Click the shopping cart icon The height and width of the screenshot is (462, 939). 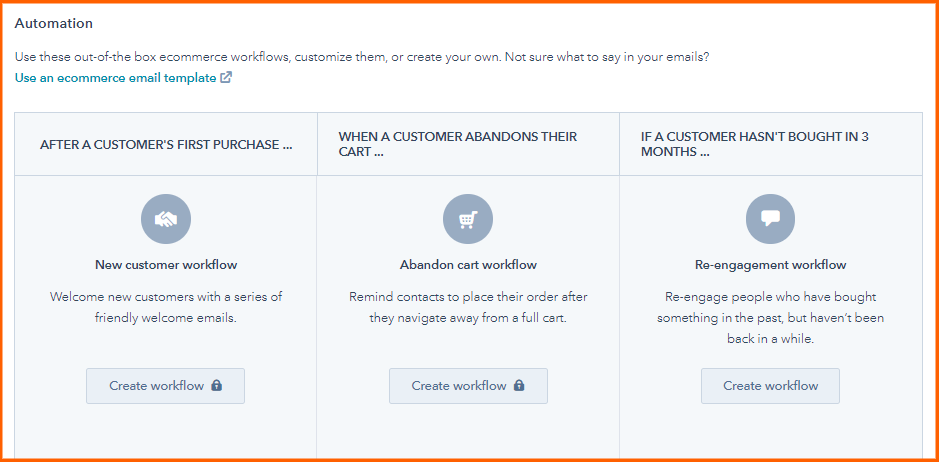tap(467, 218)
